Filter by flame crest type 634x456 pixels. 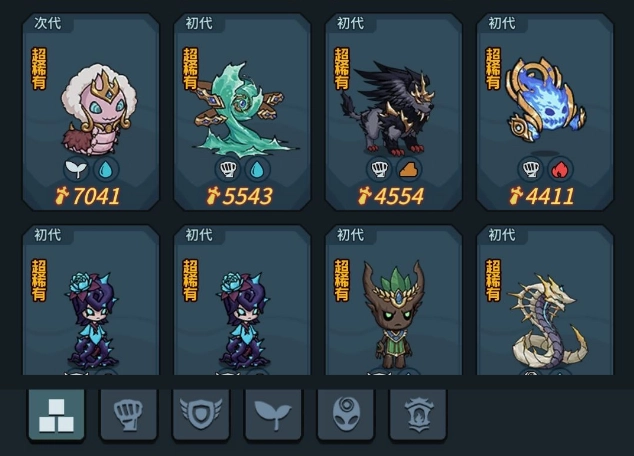click(x=418, y=415)
